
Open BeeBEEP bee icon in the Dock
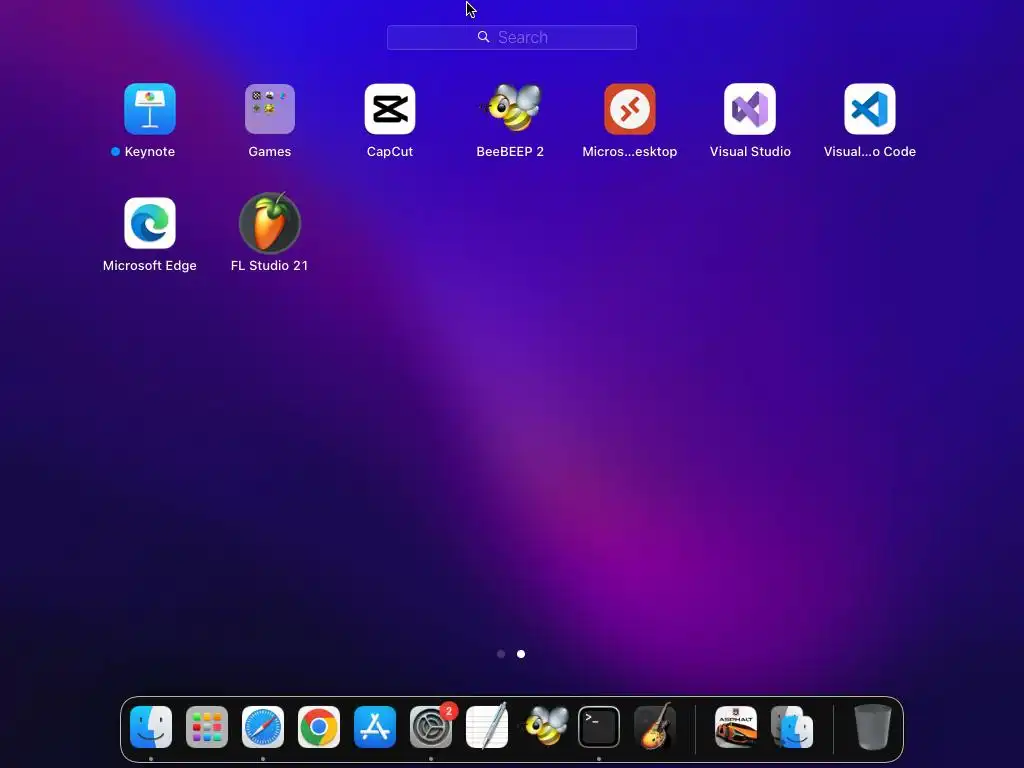click(545, 725)
